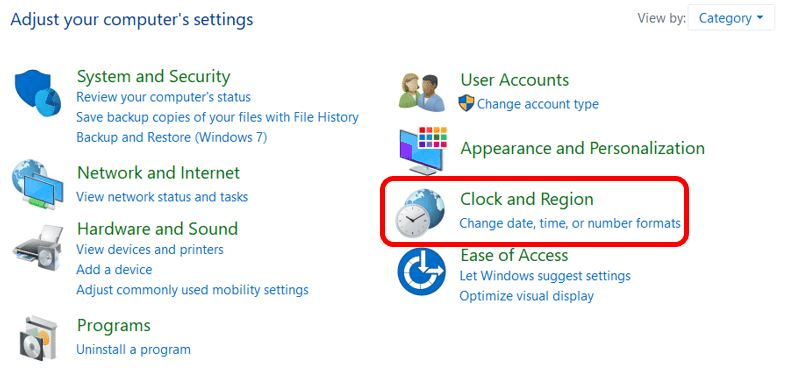Open Review your computer's status
Image resolution: width=792 pixels, height=382 pixels.
tap(163, 97)
